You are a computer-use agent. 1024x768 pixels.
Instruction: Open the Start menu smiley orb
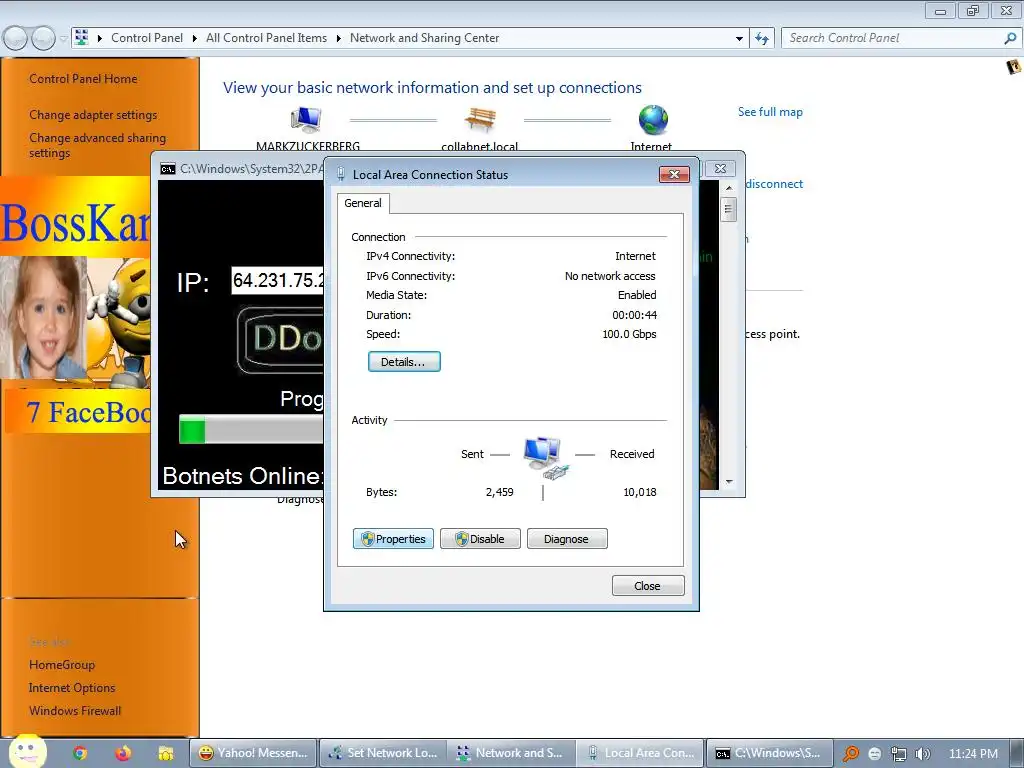click(27, 751)
